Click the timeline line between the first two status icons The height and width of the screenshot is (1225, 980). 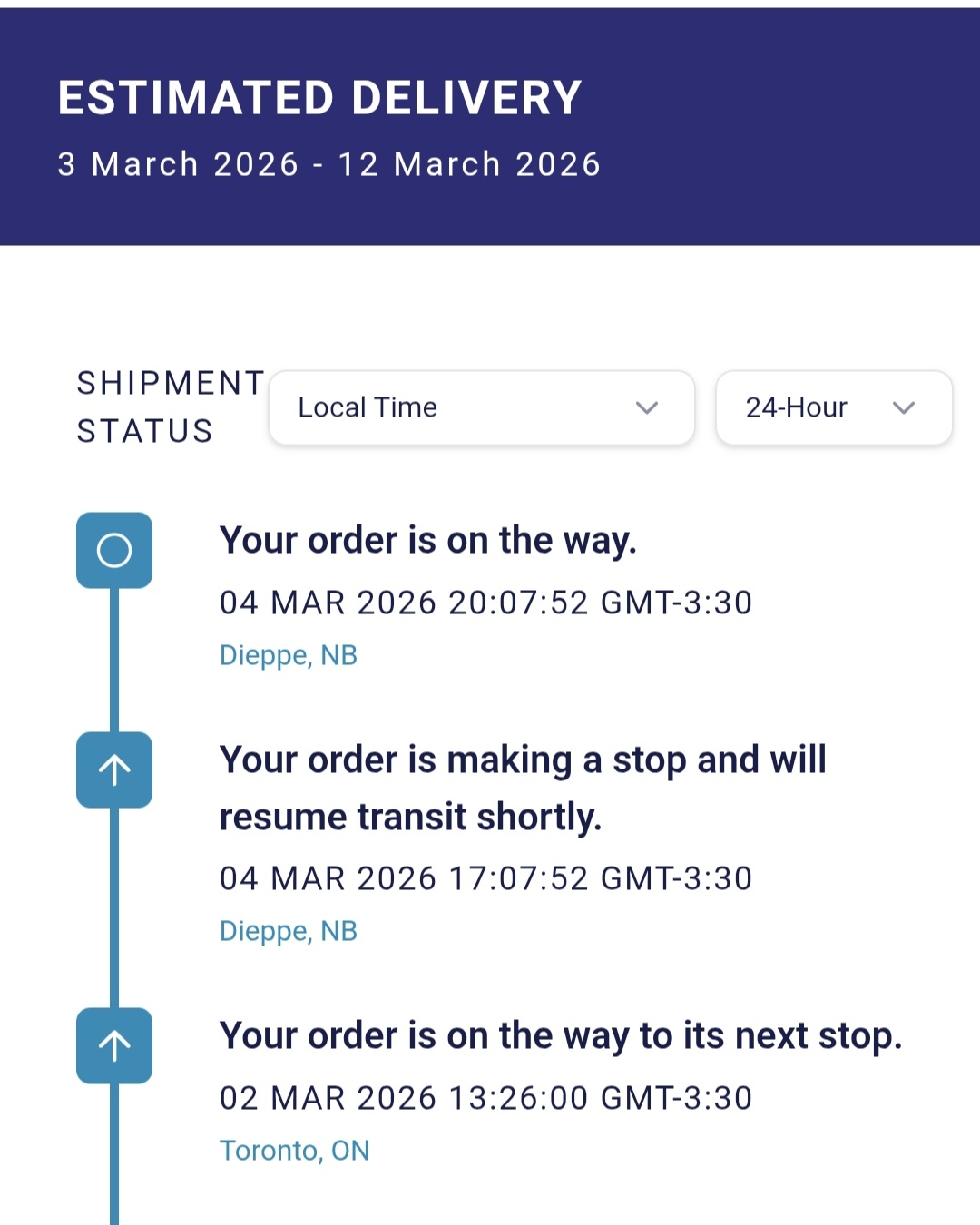[x=114, y=660]
